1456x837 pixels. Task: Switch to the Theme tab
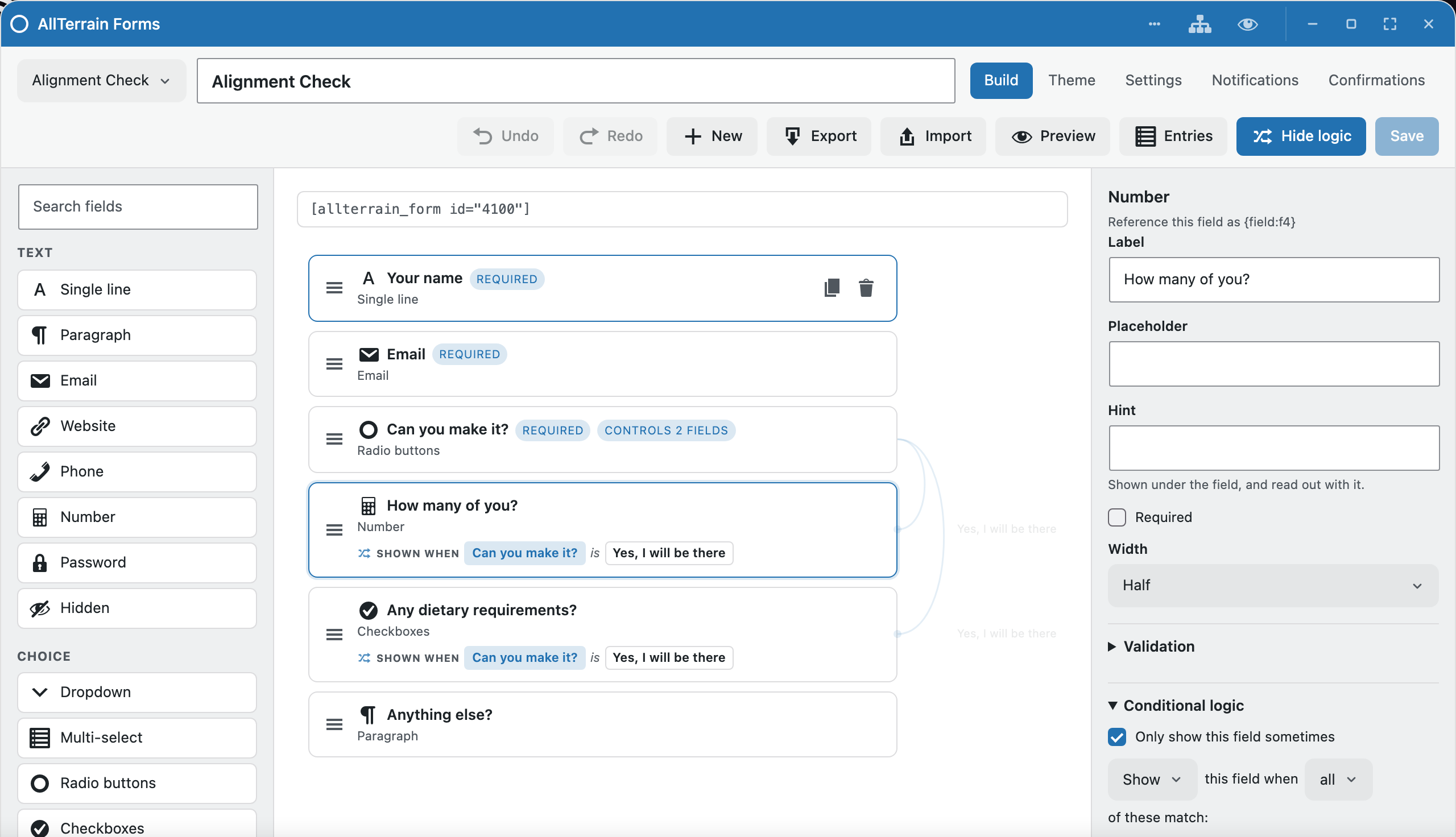(x=1072, y=81)
